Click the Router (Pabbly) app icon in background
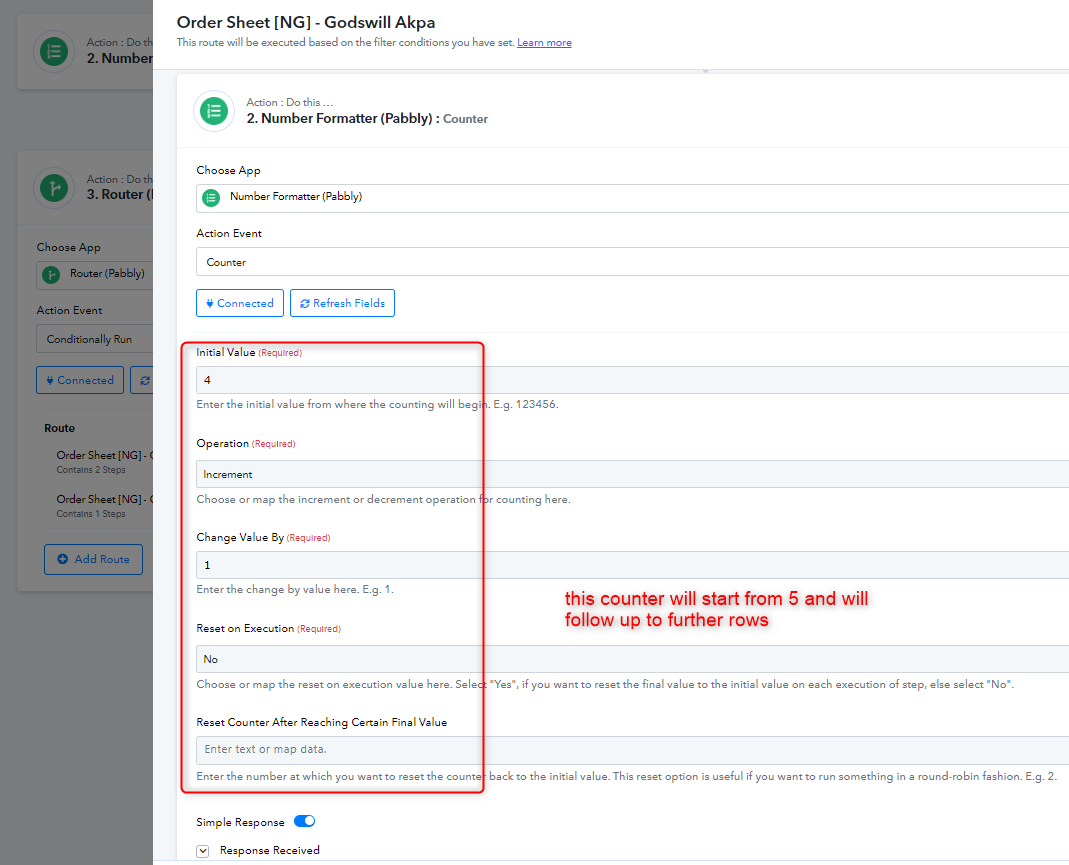The height and width of the screenshot is (865, 1069). 51,275
